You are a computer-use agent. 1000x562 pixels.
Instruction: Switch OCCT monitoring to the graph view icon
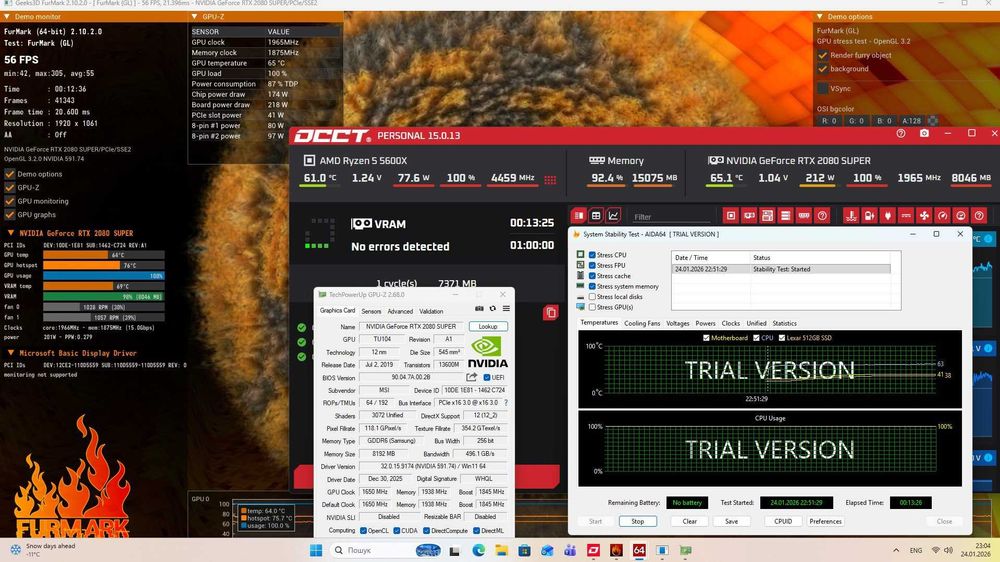click(x=614, y=216)
